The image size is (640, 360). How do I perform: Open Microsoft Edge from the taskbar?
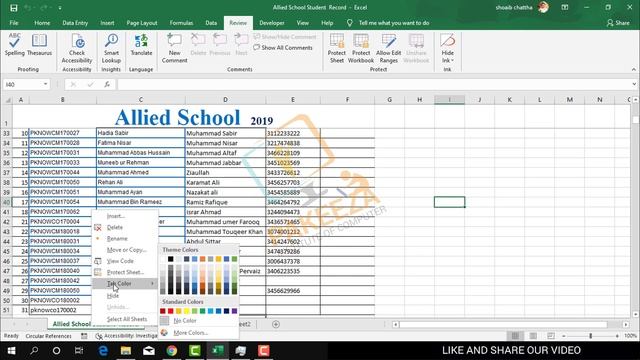(x=103, y=351)
